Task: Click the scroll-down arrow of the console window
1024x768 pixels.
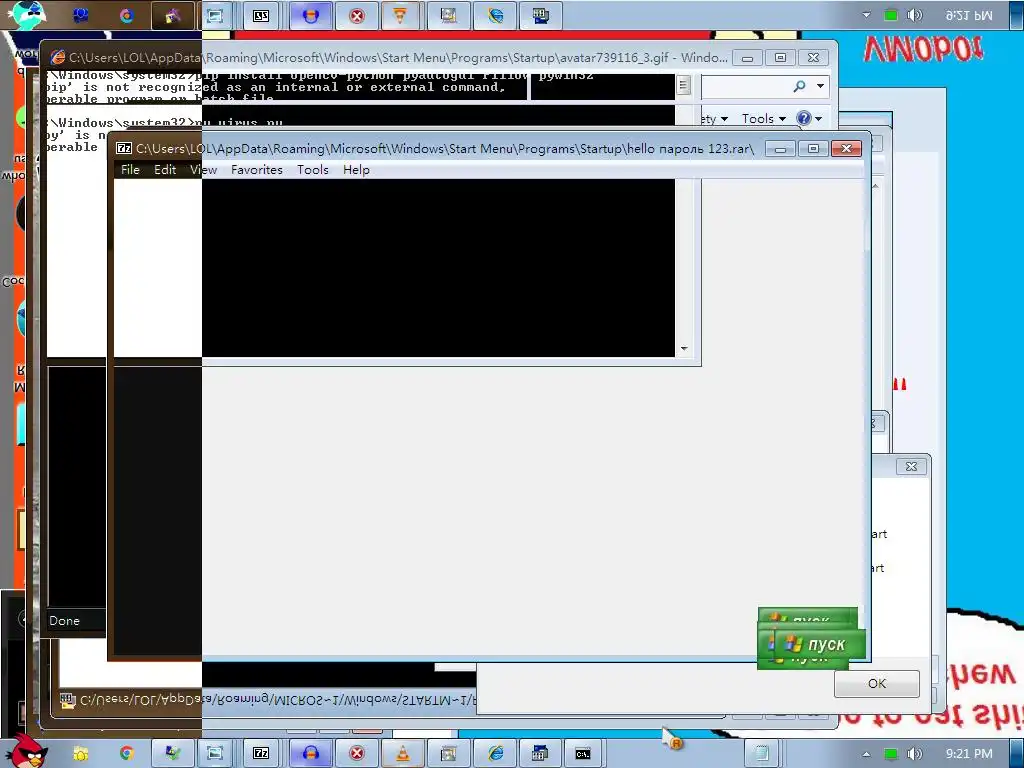Action: click(684, 349)
